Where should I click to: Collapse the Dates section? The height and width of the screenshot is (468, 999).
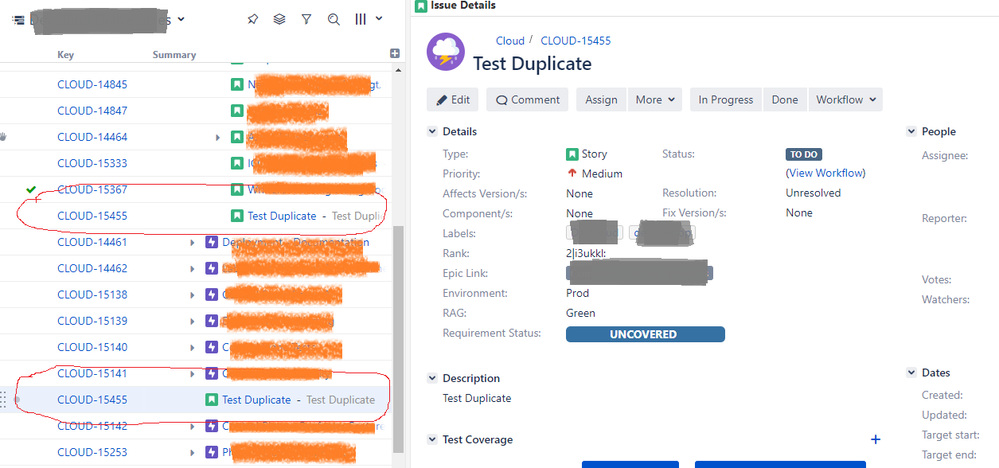coord(911,373)
